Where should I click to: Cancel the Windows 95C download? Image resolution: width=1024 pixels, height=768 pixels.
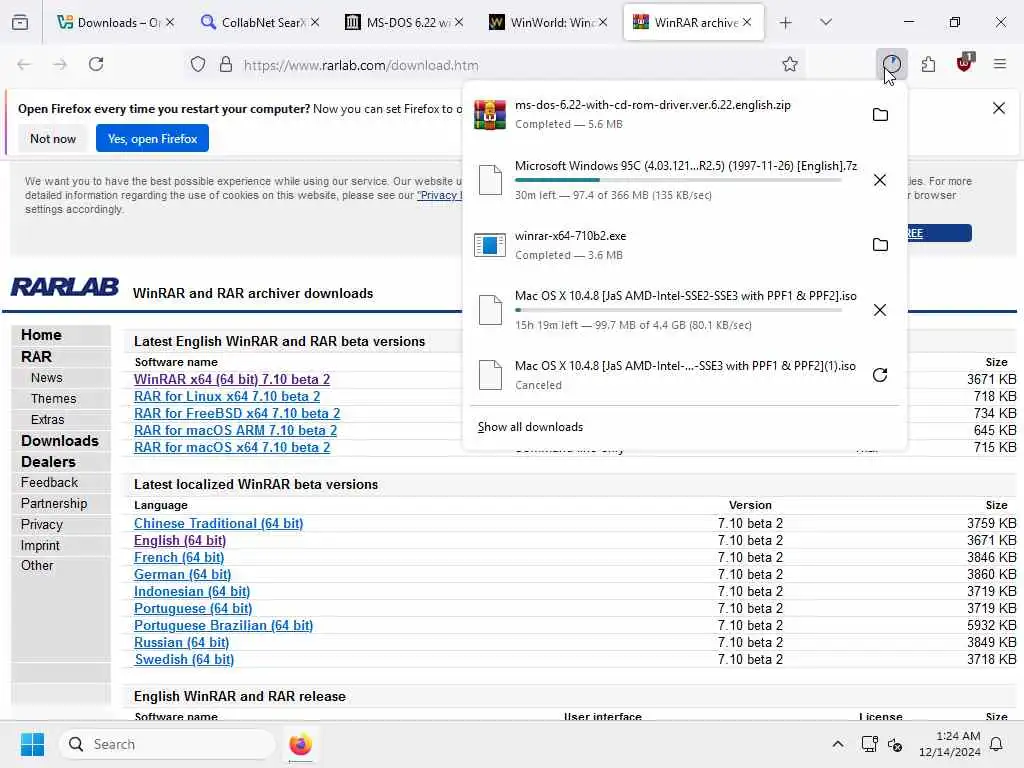pos(880,180)
